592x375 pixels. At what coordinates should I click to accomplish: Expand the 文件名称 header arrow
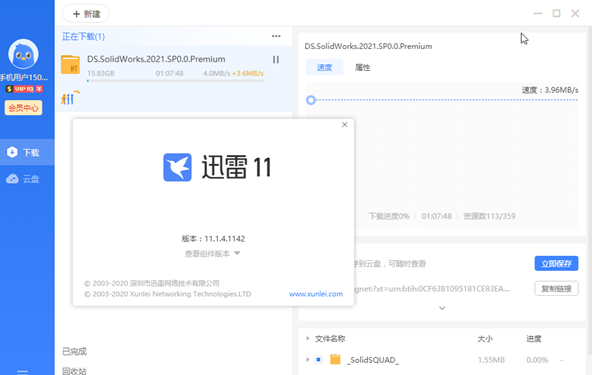click(x=308, y=338)
